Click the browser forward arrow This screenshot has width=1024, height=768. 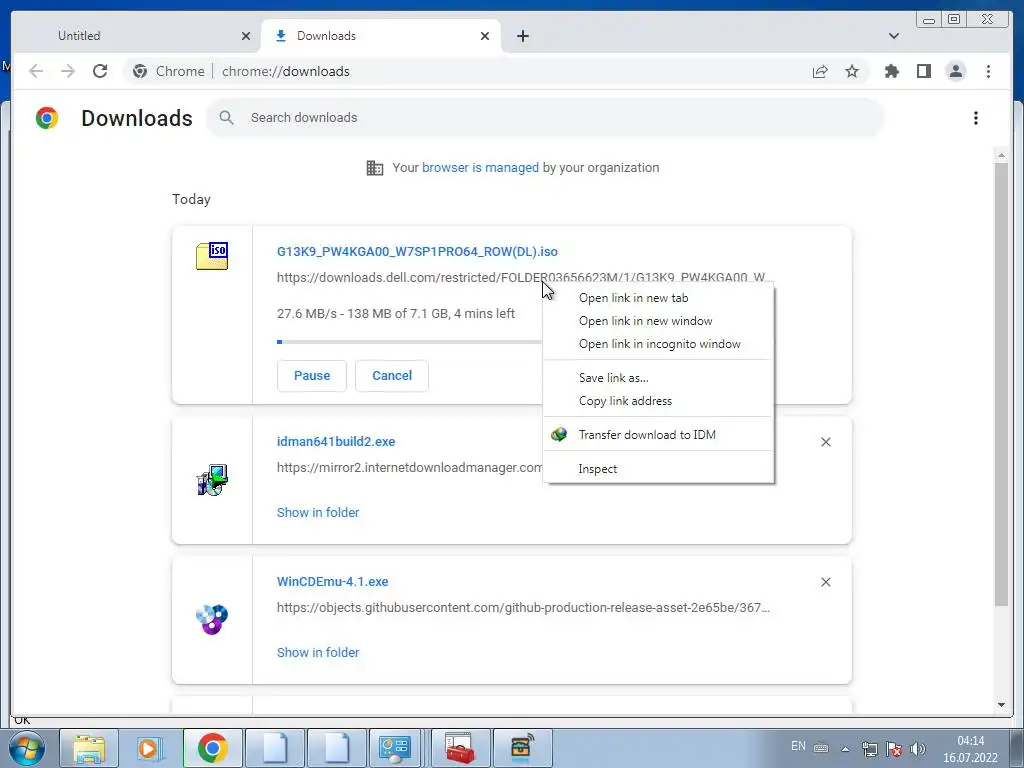pyautogui.click(x=68, y=71)
